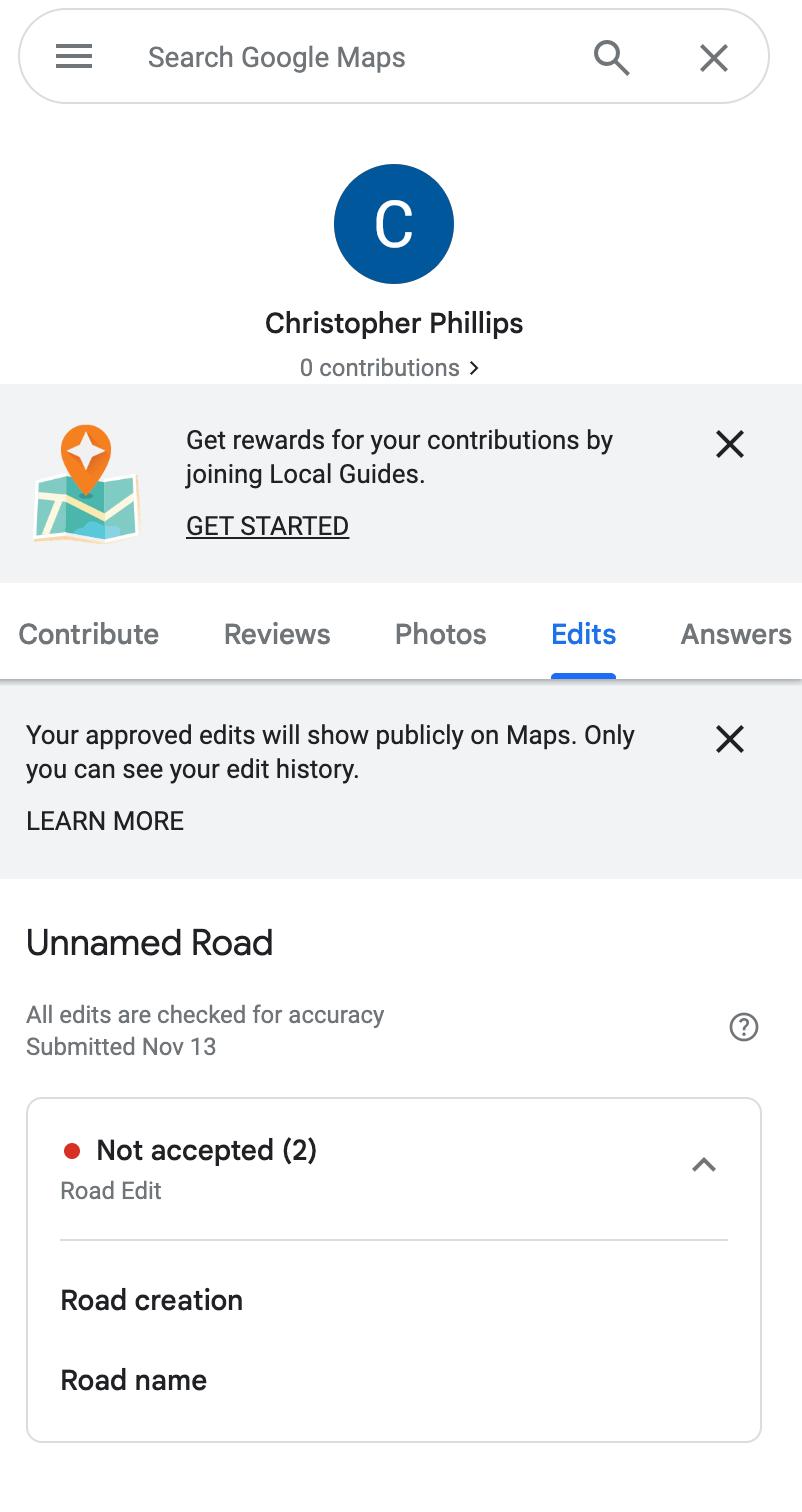Go to the Answers tab
The height and width of the screenshot is (1512, 802).
coord(736,634)
